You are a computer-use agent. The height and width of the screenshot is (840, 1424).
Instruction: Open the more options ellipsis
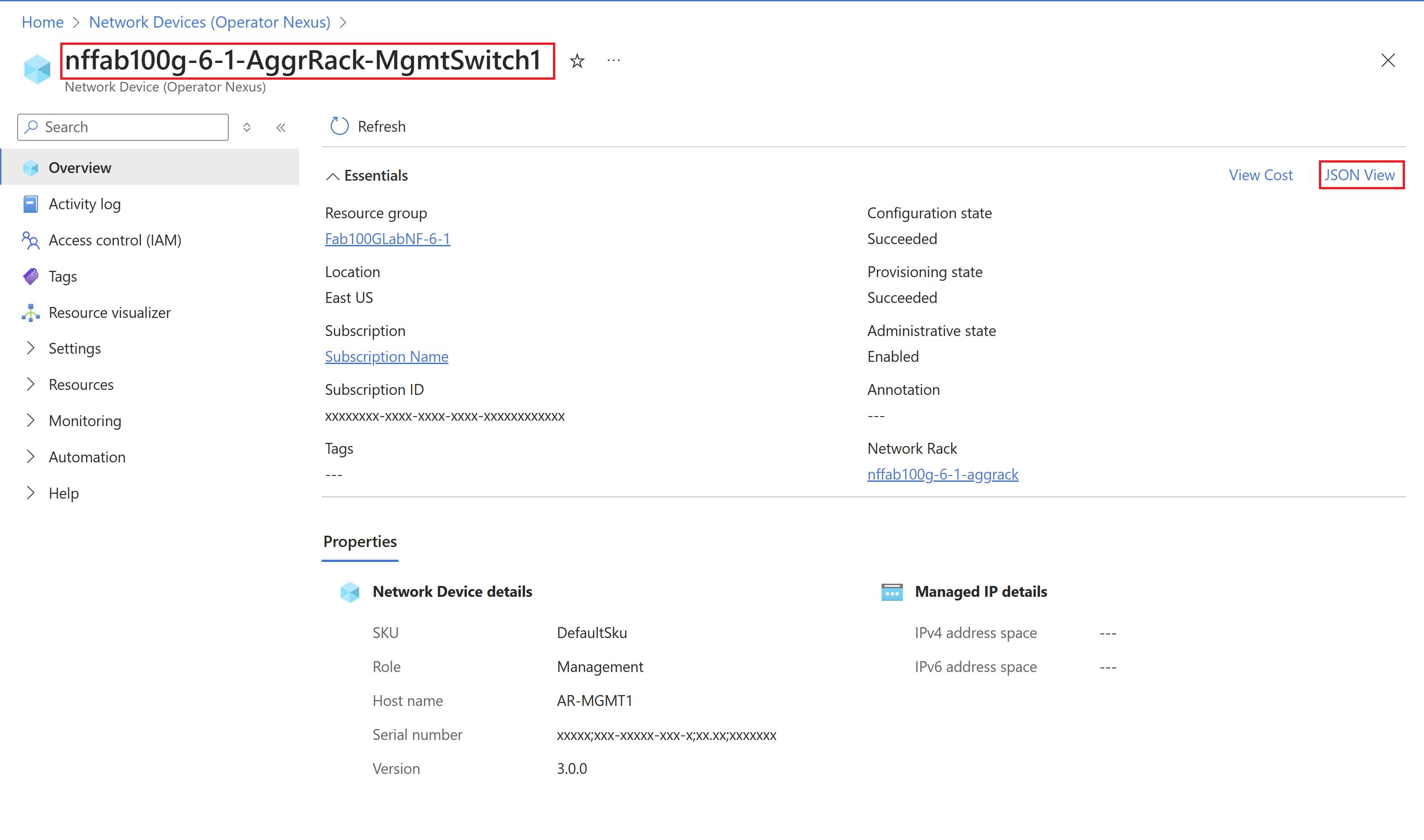pyautogui.click(x=614, y=60)
